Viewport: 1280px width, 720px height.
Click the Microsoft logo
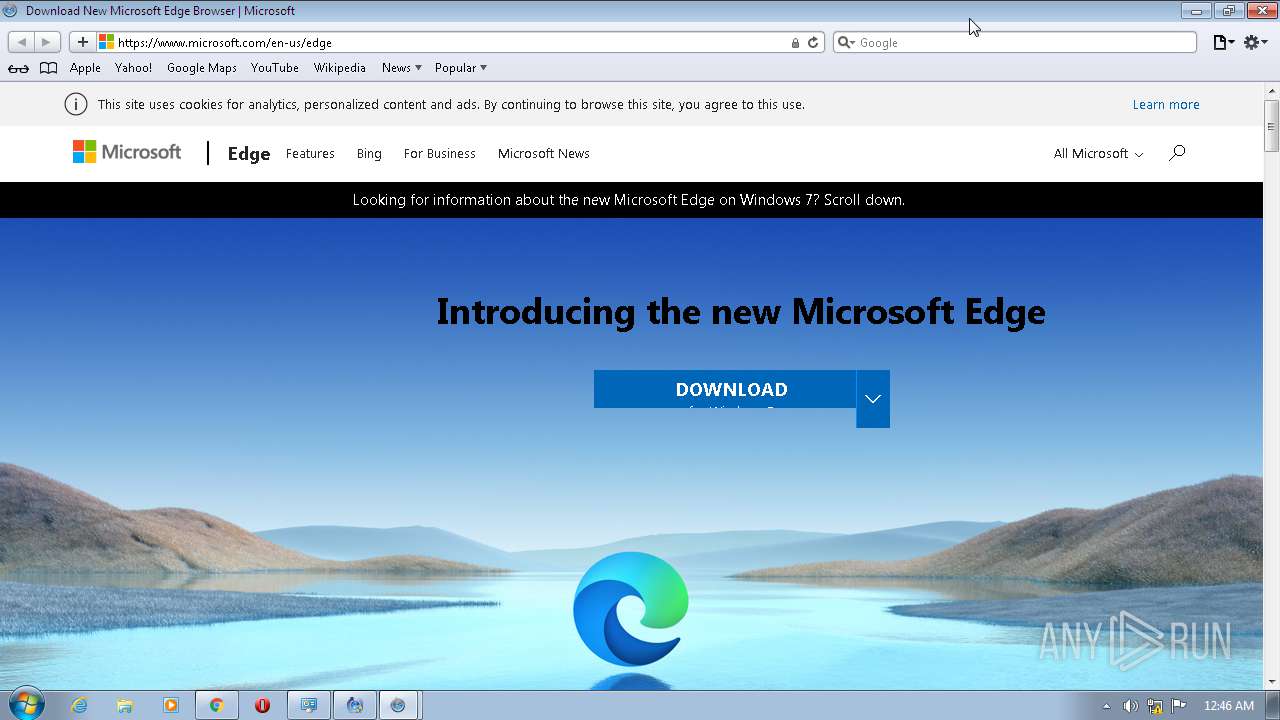click(x=127, y=152)
